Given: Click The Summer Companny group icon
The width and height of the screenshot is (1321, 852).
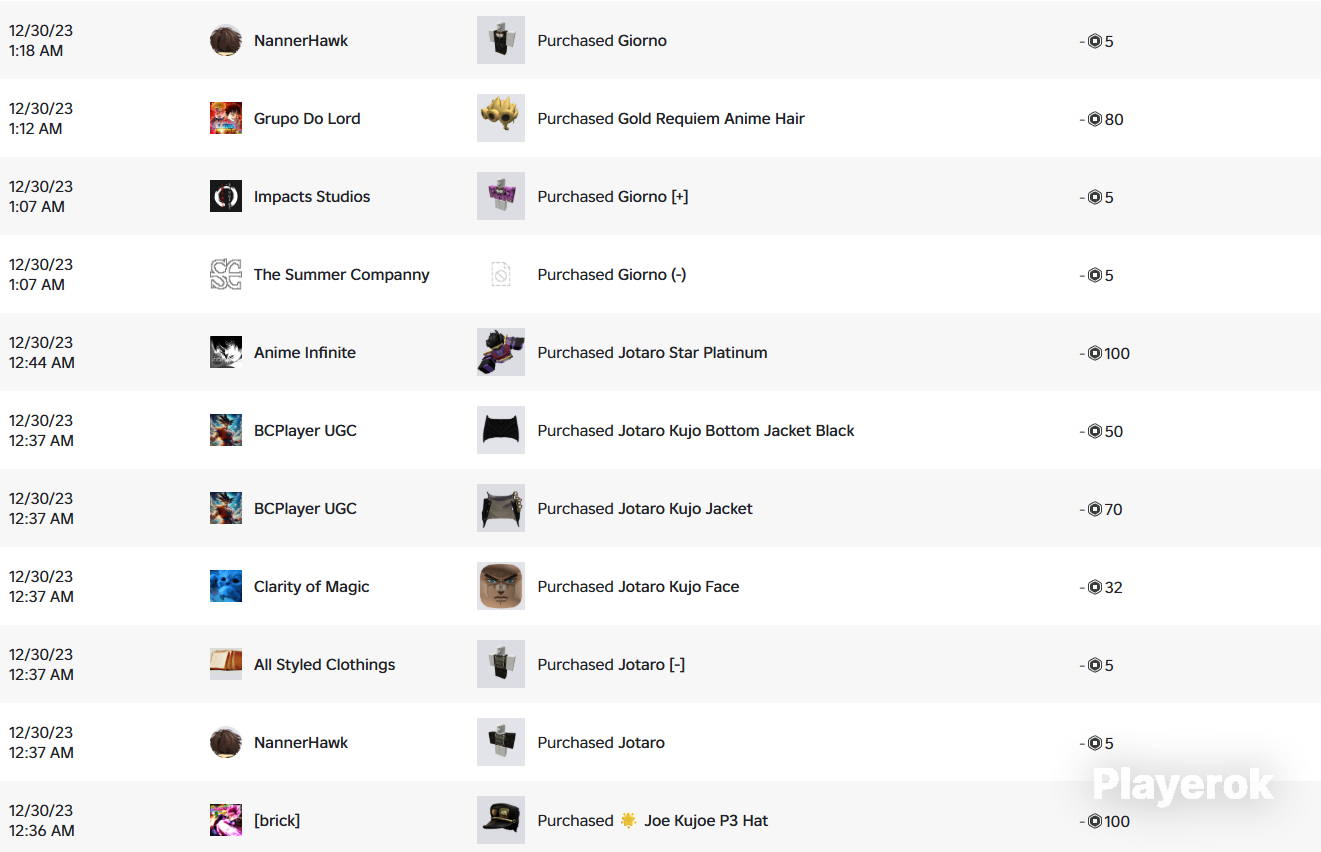Looking at the screenshot, I should pos(226,274).
